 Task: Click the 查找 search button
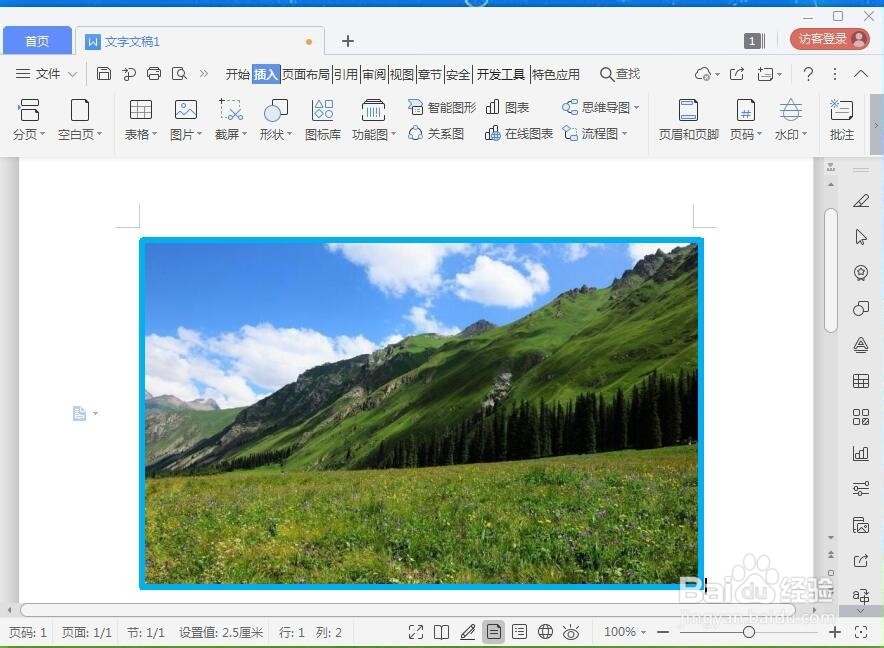tap(620, 74)
